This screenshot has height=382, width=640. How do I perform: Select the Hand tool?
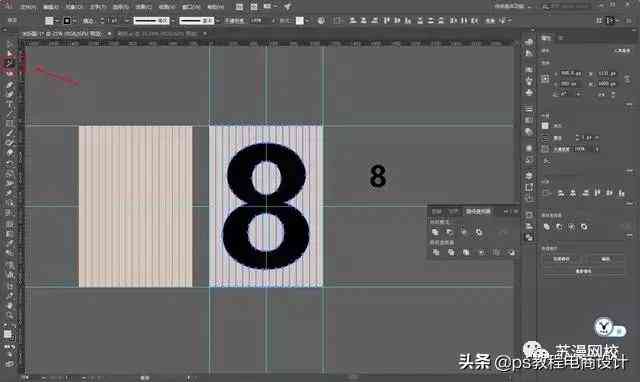point(10,305)
